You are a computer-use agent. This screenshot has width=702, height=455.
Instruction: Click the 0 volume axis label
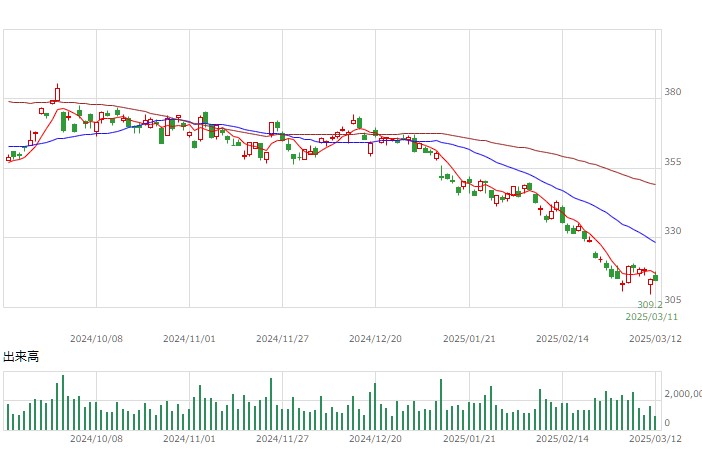667,422
